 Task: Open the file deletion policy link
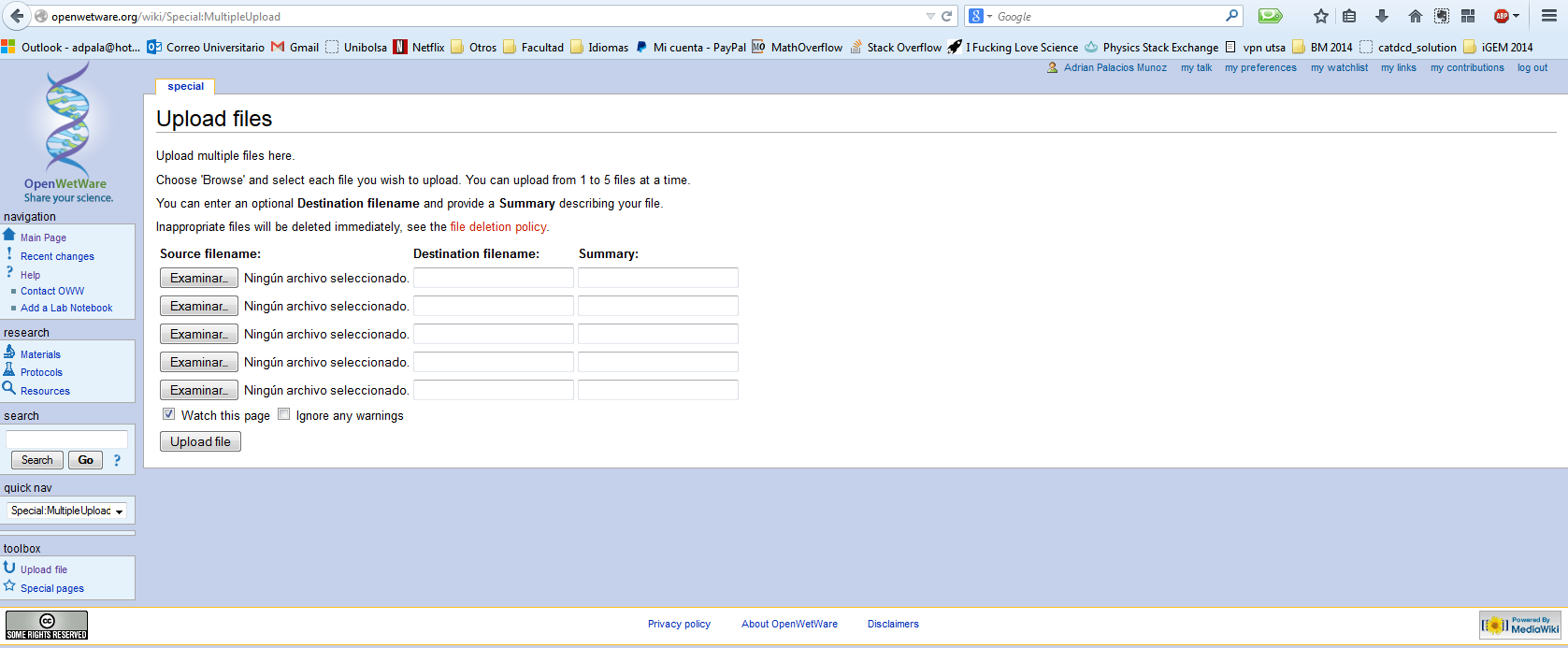point(498,226)
